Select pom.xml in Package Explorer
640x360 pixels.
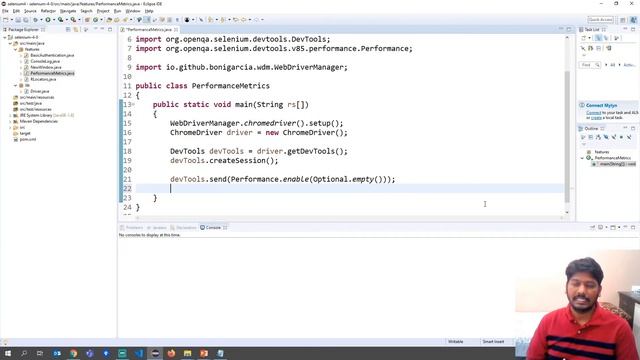coord(28,140)
